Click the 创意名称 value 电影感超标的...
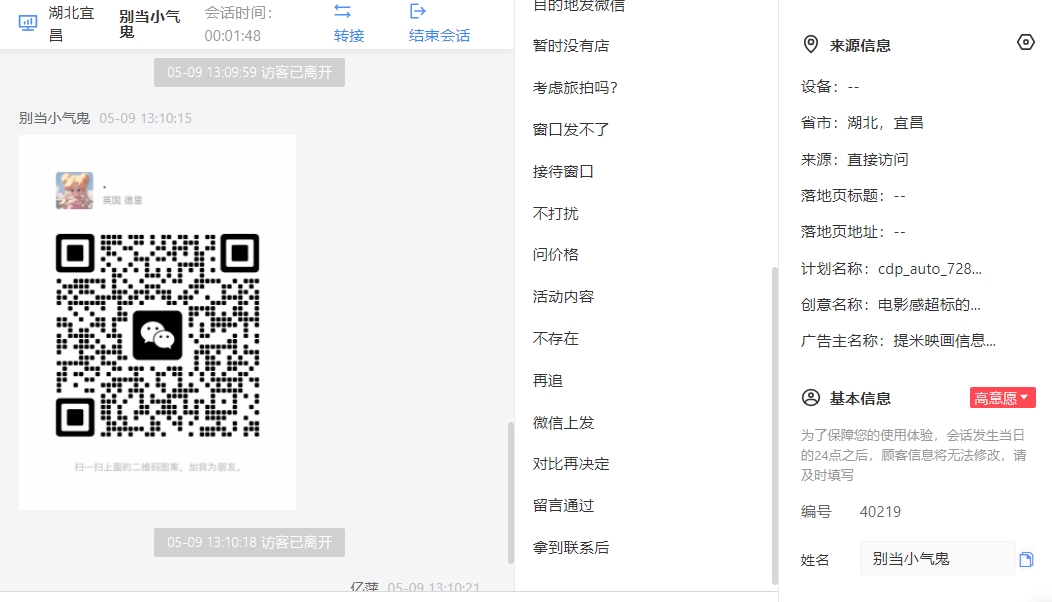 coord(929,305)
